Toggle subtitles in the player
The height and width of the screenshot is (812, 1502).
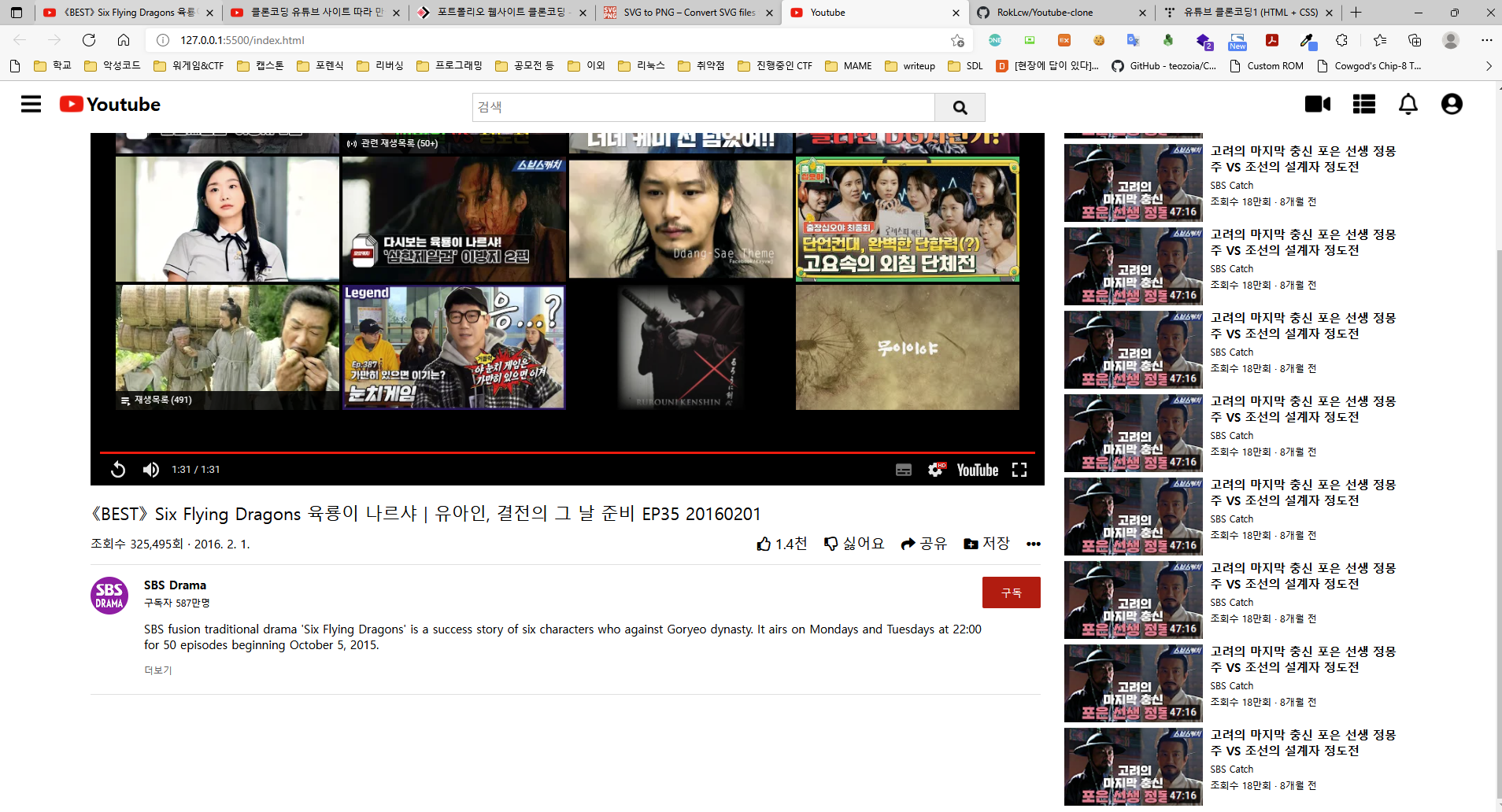tap(904, 470)
